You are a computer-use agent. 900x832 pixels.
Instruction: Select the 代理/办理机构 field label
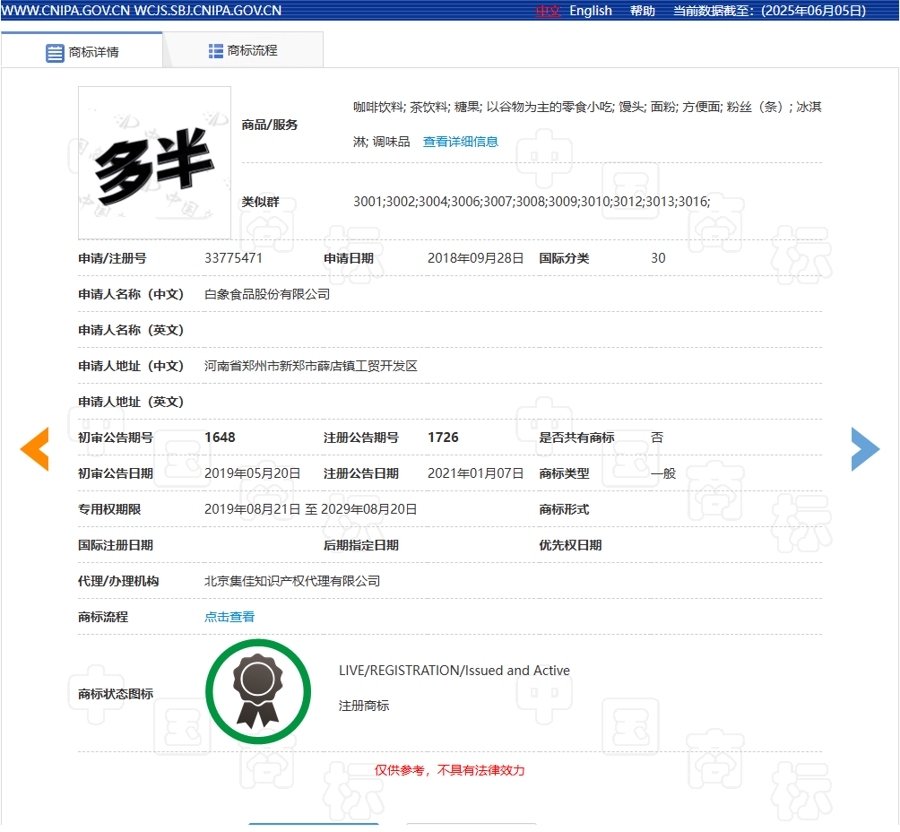118,581
